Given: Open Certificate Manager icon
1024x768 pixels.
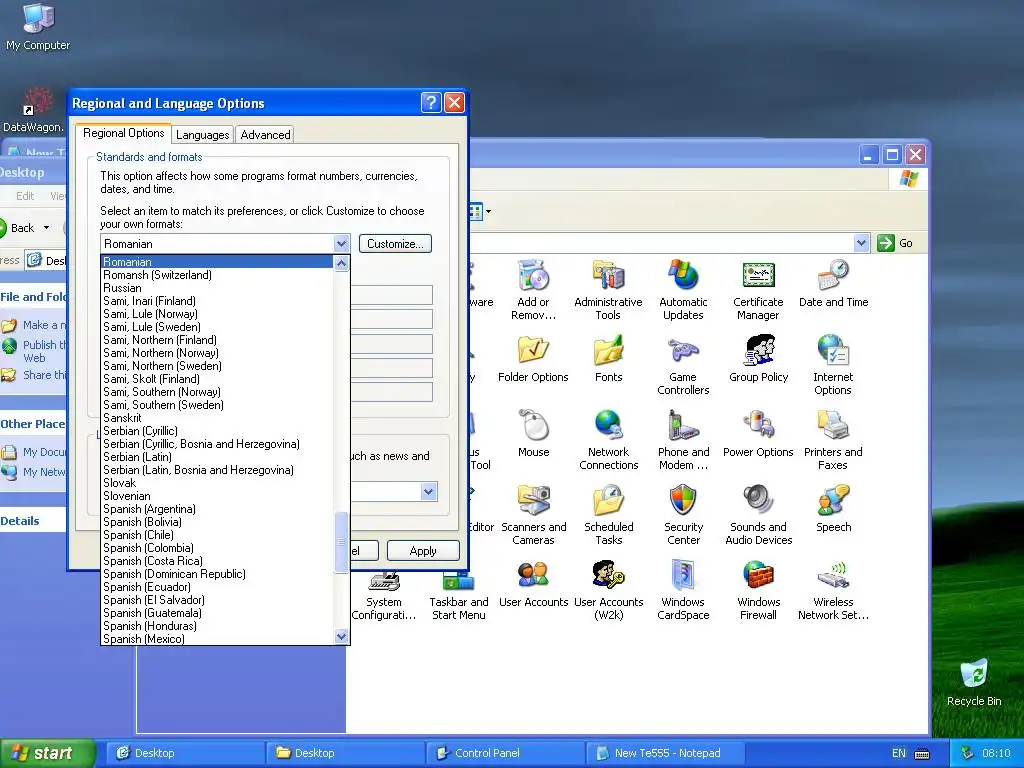Looking at the screenshot, I should coord(758,290).
